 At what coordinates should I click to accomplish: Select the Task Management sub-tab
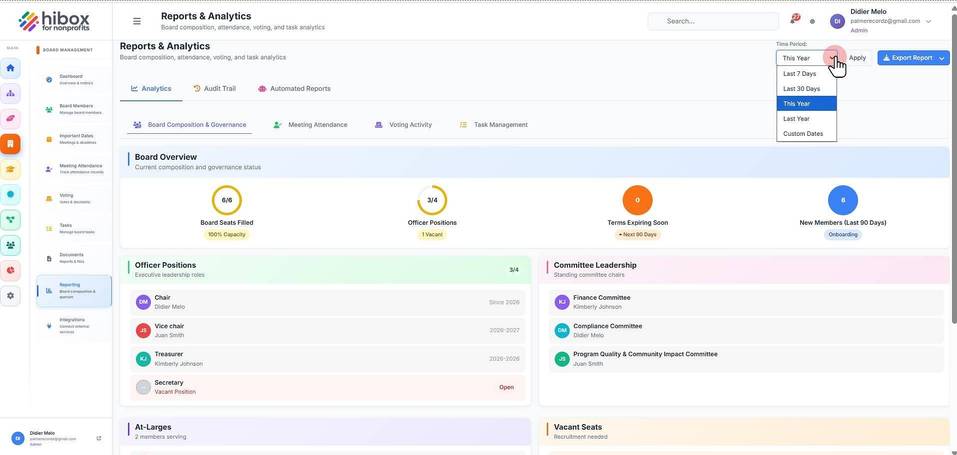pos(493,125)
